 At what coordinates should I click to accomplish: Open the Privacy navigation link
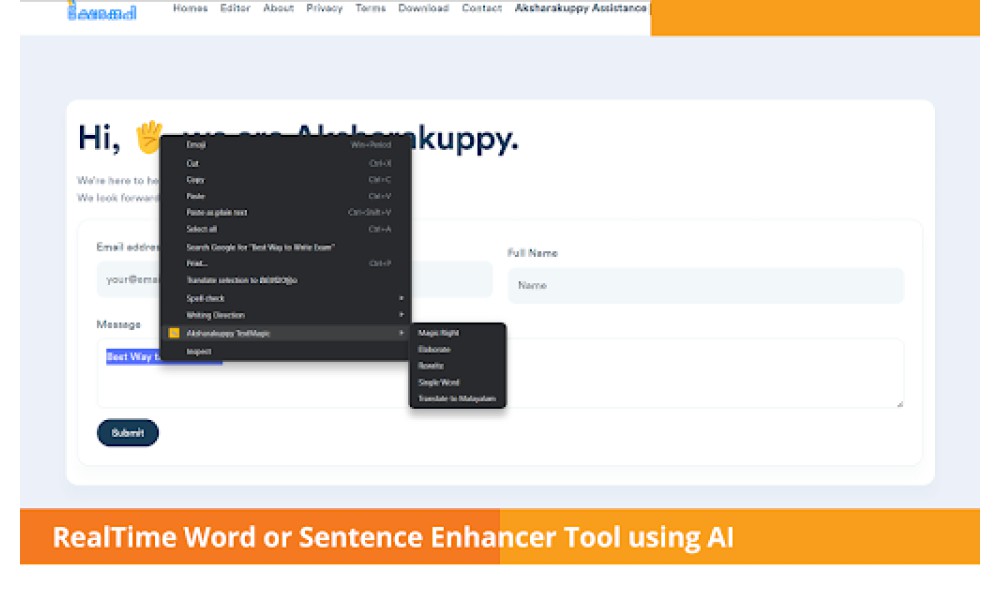[324, 8]
